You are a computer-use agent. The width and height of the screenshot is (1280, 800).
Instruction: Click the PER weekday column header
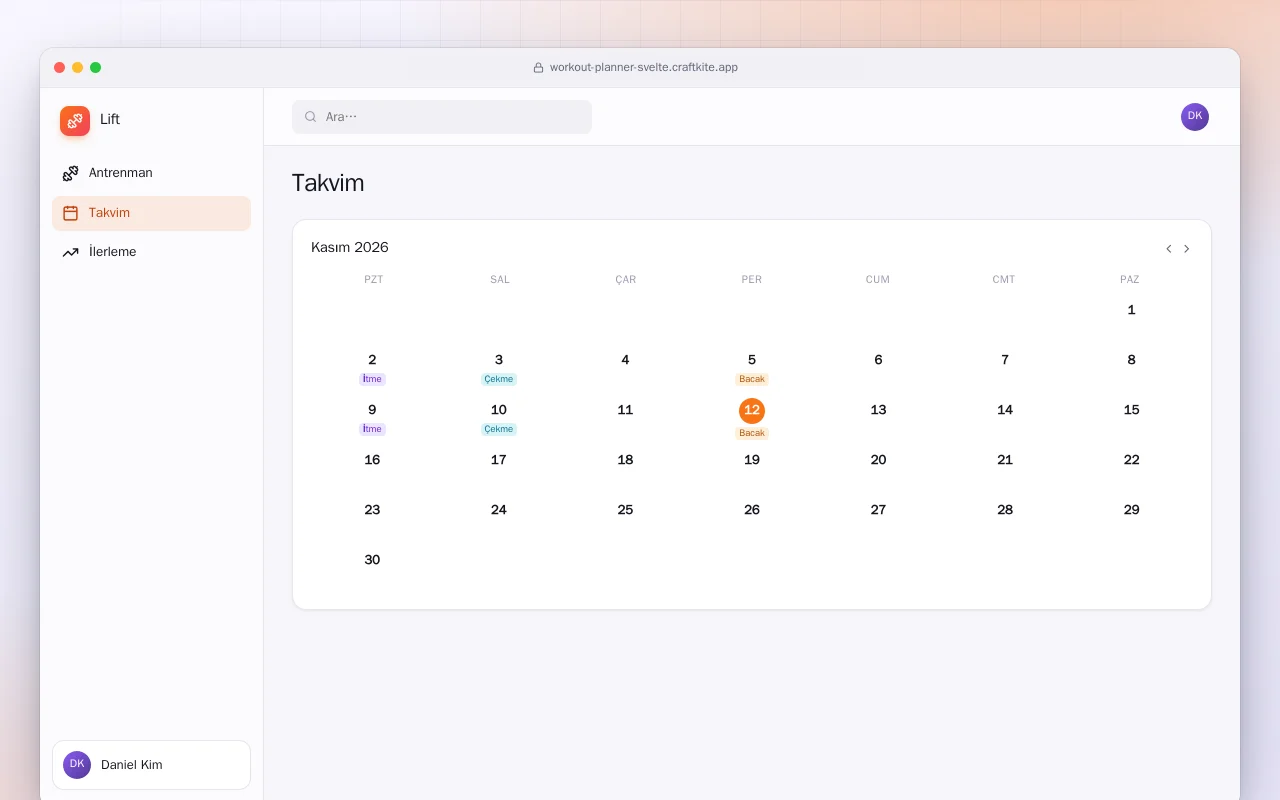pos(752,280)
